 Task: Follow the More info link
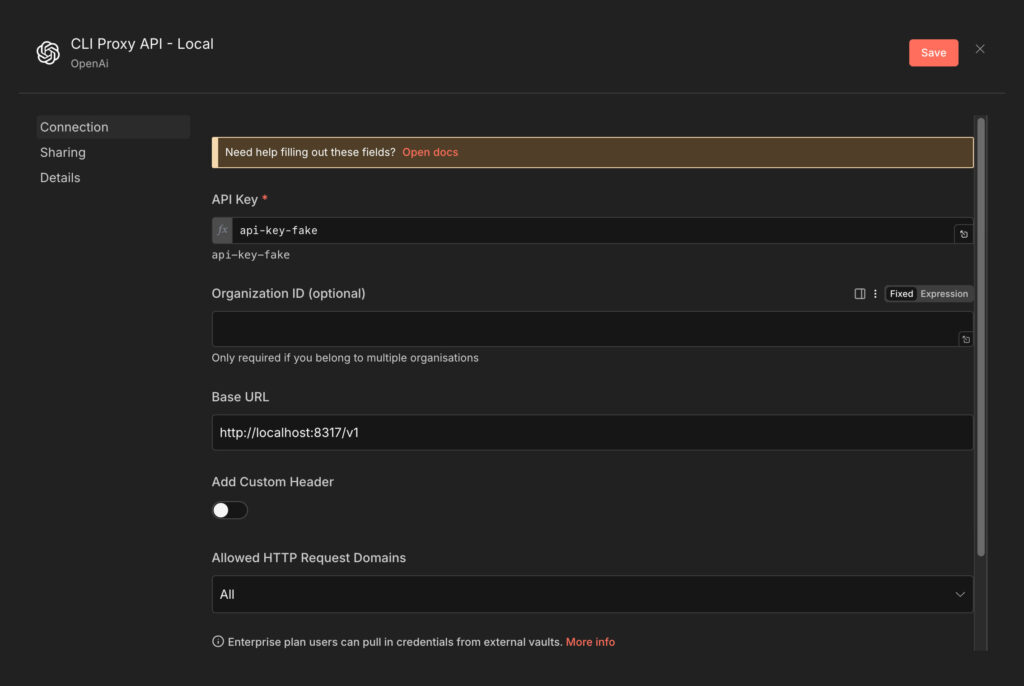pyautogui.click(x=590, y=642)
